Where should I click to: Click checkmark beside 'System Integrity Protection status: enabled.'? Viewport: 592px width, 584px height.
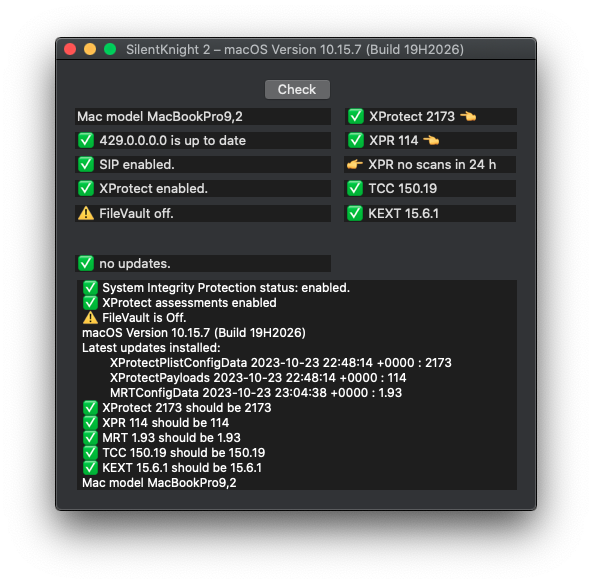90,288
